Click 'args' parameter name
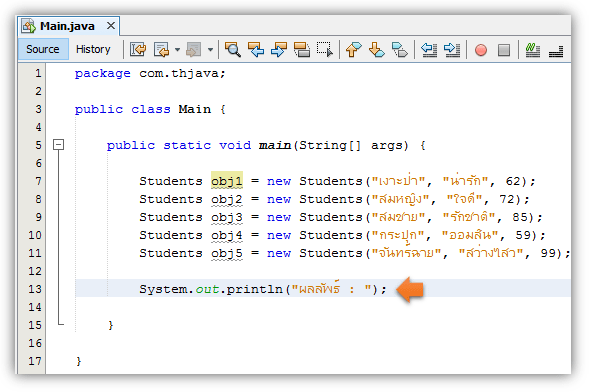The image size is (591, 392). point(387,146)
